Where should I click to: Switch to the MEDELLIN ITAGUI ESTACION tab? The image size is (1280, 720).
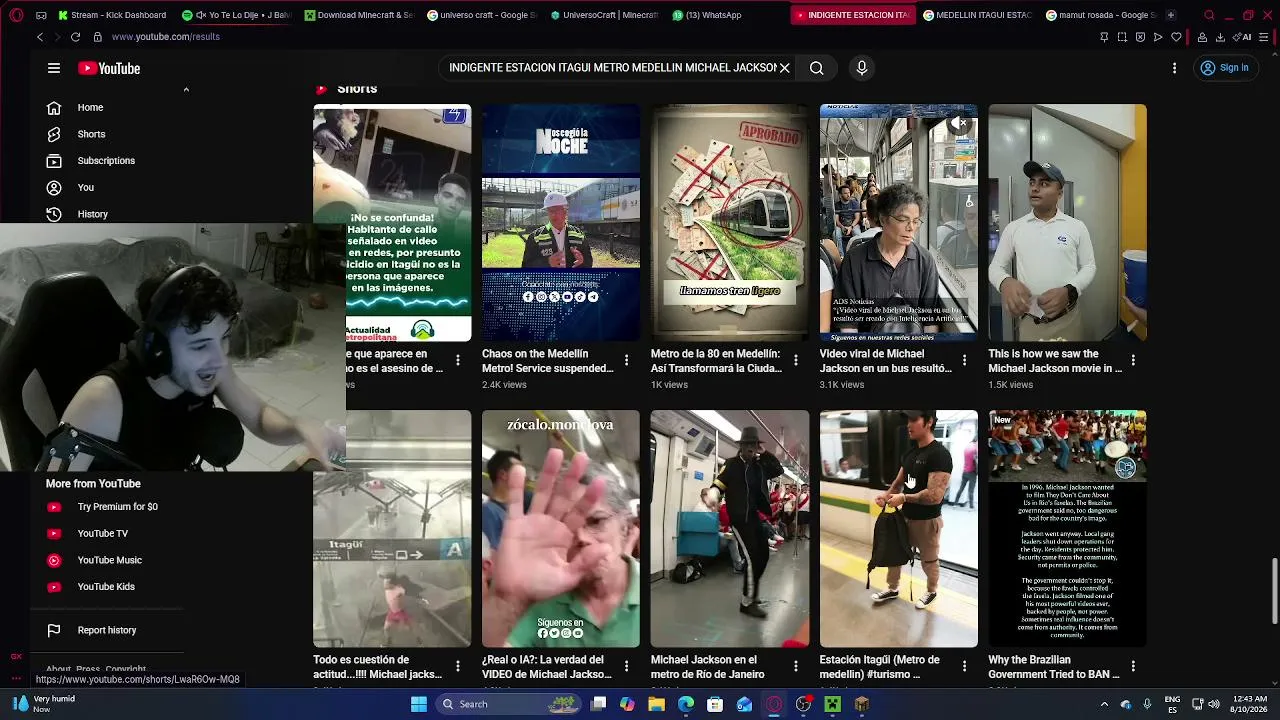[978, 15]
